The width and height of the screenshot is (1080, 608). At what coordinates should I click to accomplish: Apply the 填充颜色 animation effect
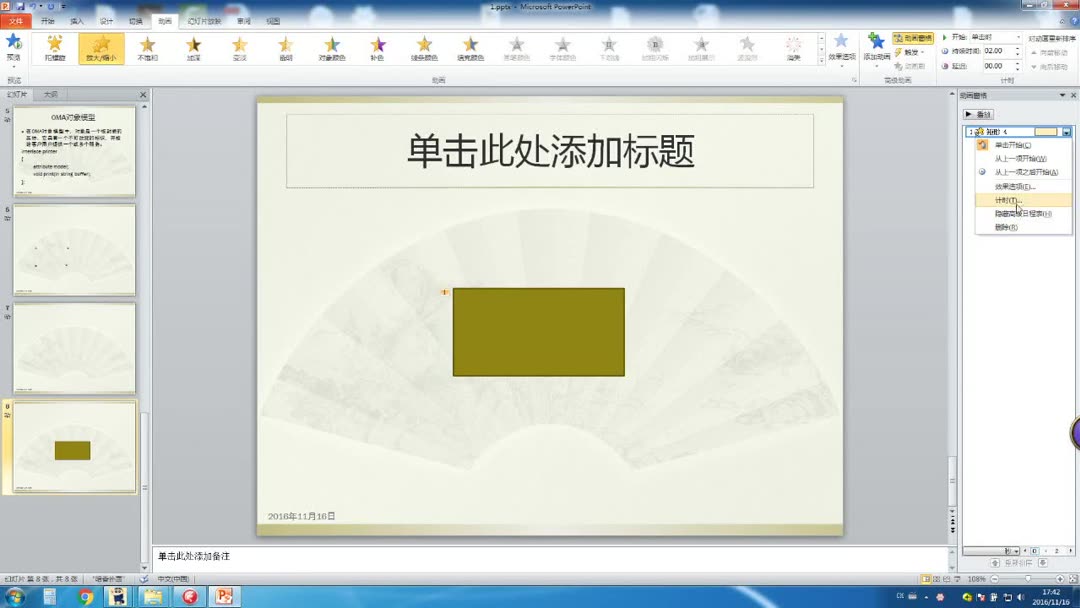tap(470, 45)
